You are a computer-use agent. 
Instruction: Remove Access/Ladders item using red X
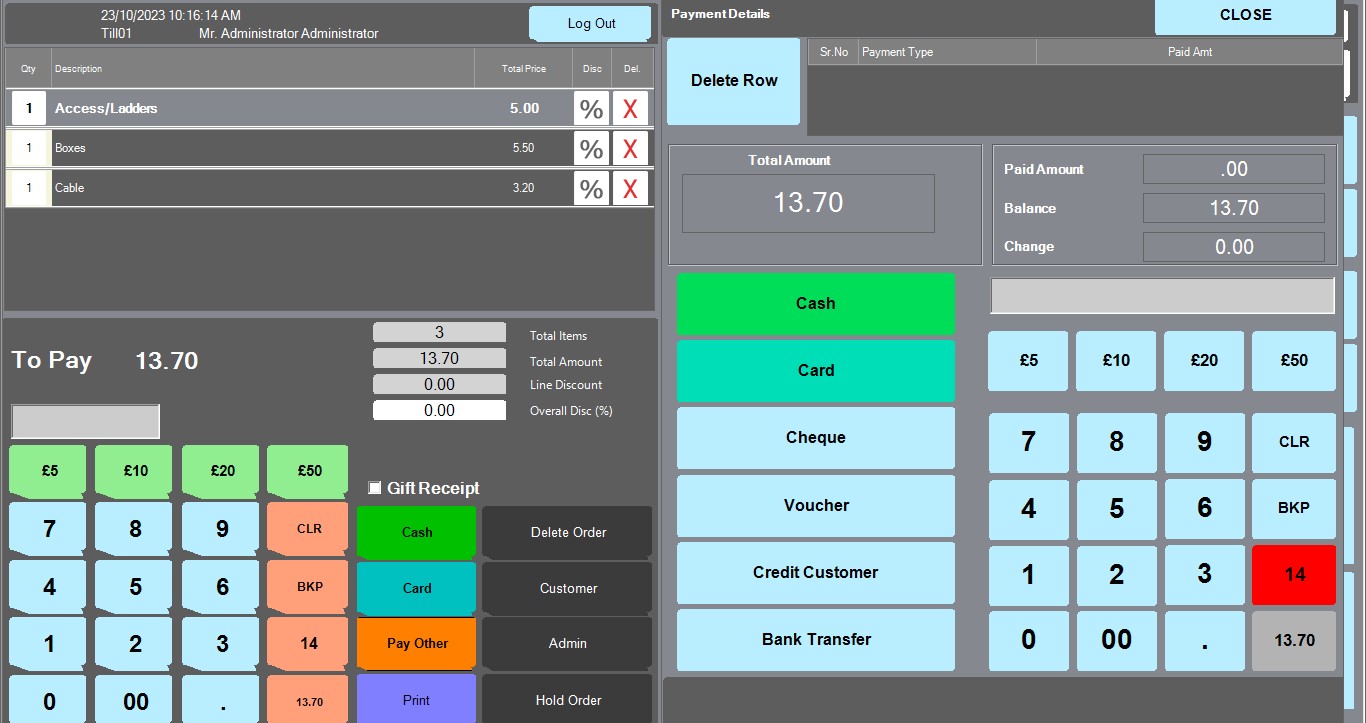[x=630, y=108]
